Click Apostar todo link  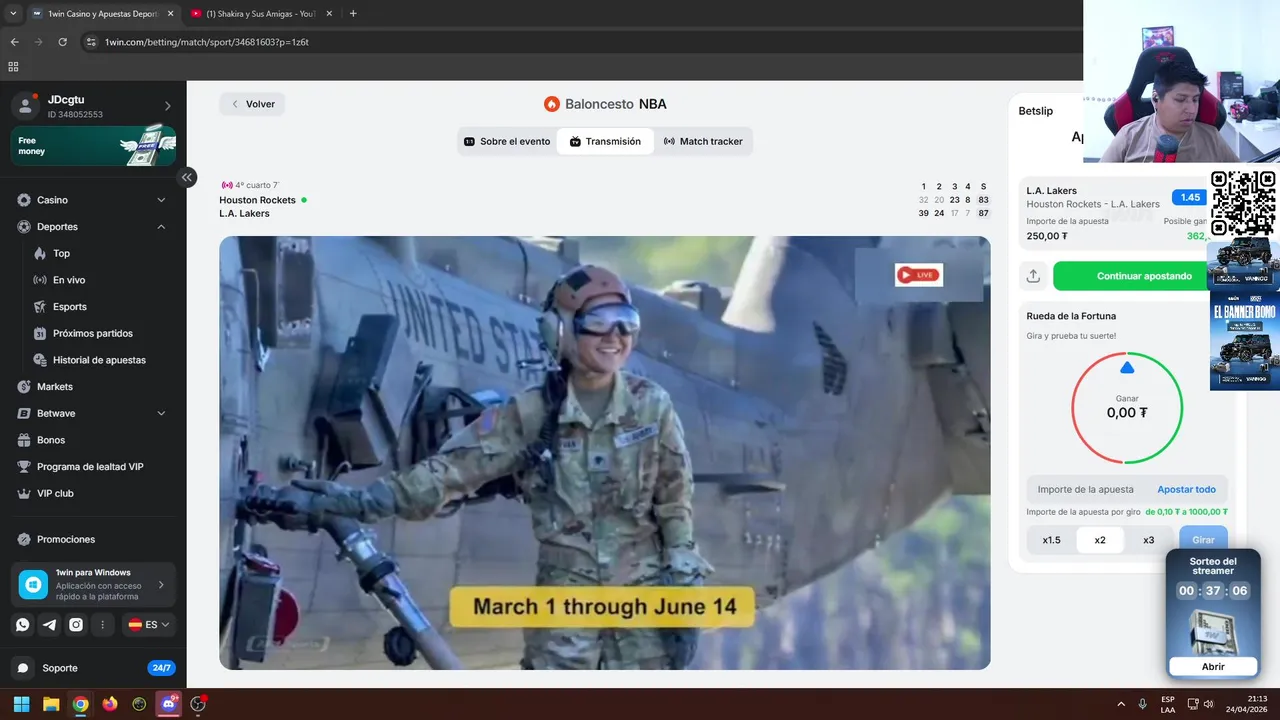tap(1186, 490)
